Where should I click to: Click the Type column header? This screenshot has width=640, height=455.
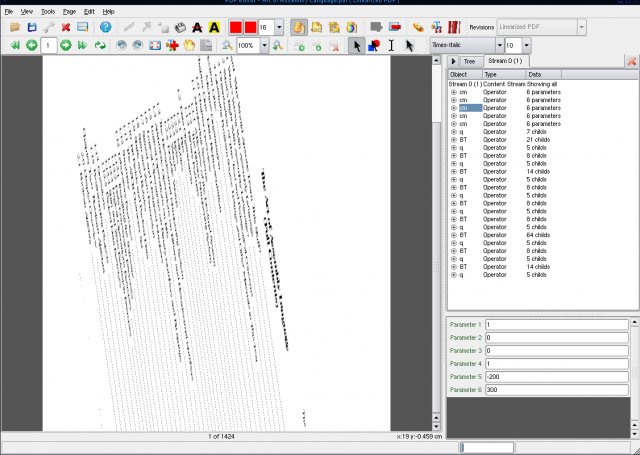[x=502, y=74]
